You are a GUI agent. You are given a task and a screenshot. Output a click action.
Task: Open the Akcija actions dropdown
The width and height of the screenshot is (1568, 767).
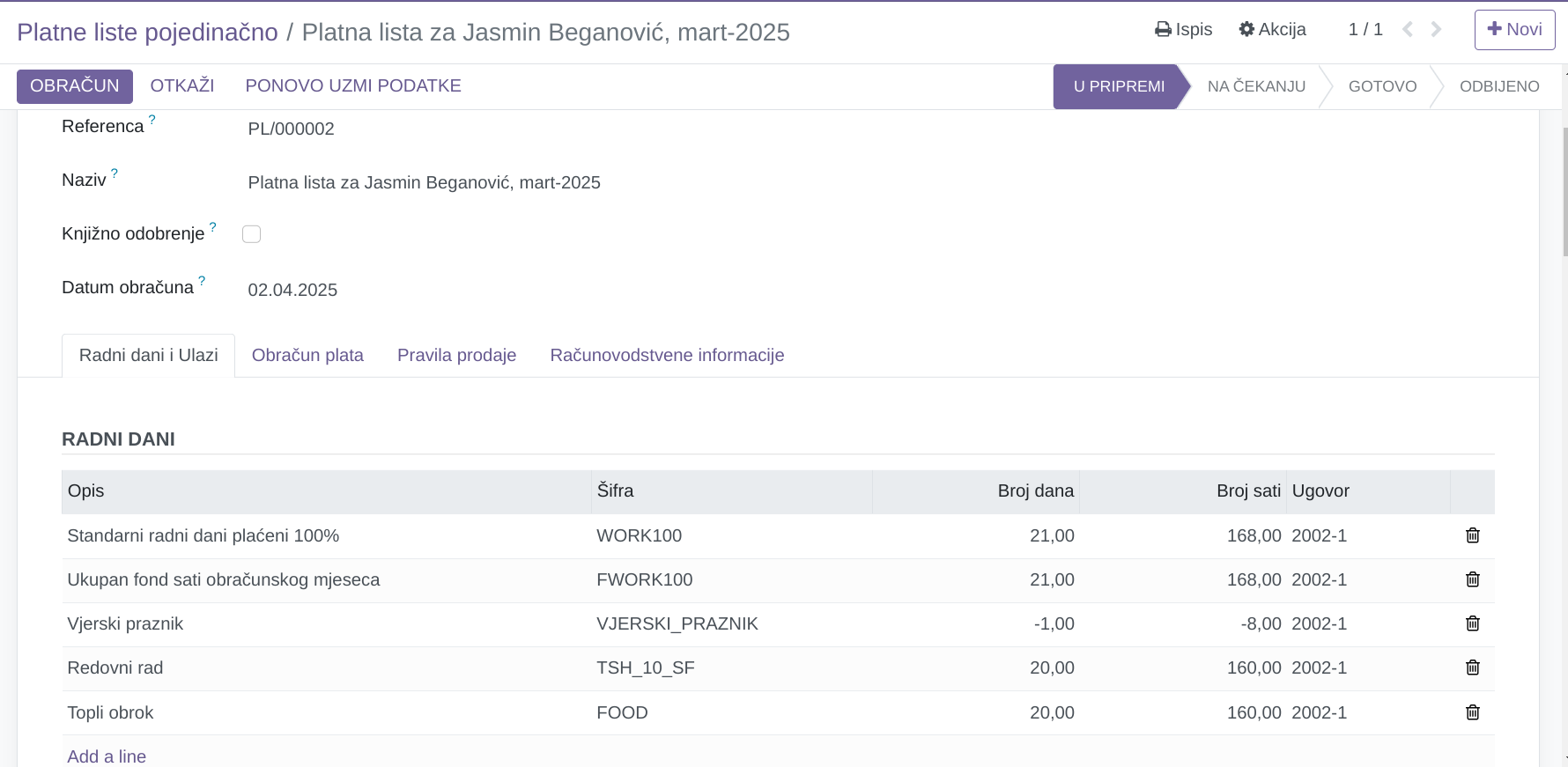(x=1272, y=30)
